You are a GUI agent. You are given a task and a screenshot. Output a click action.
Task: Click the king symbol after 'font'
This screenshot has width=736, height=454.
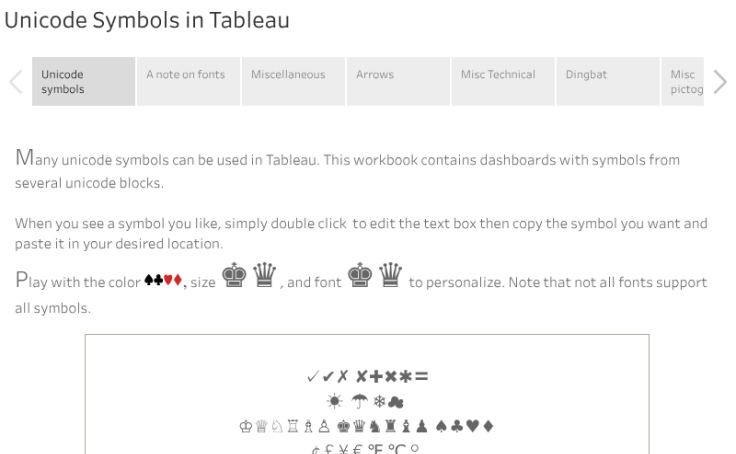358,279
